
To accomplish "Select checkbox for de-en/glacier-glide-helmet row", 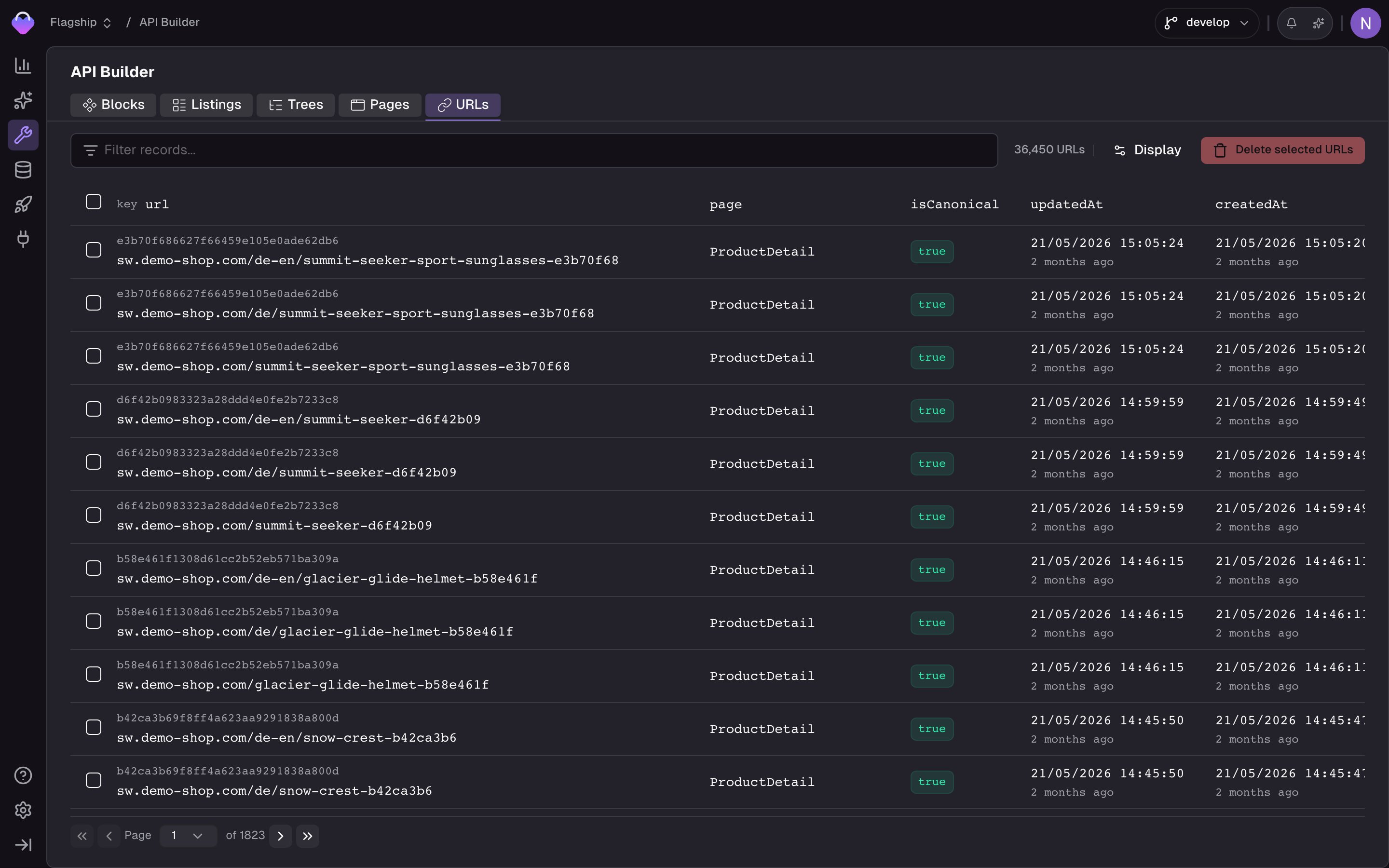I will (94, 569).
